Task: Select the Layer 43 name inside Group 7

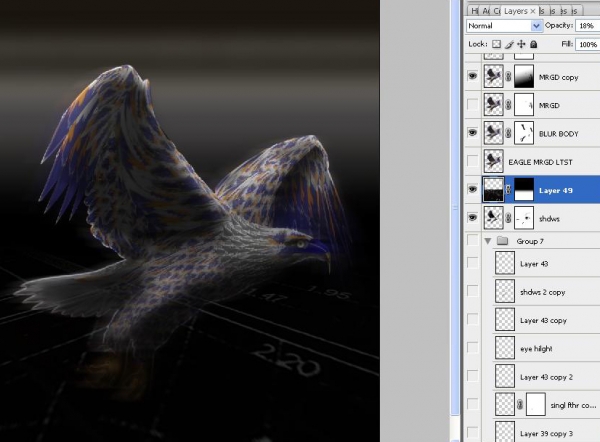Action: pyautogui.click(x=534, y=264)
